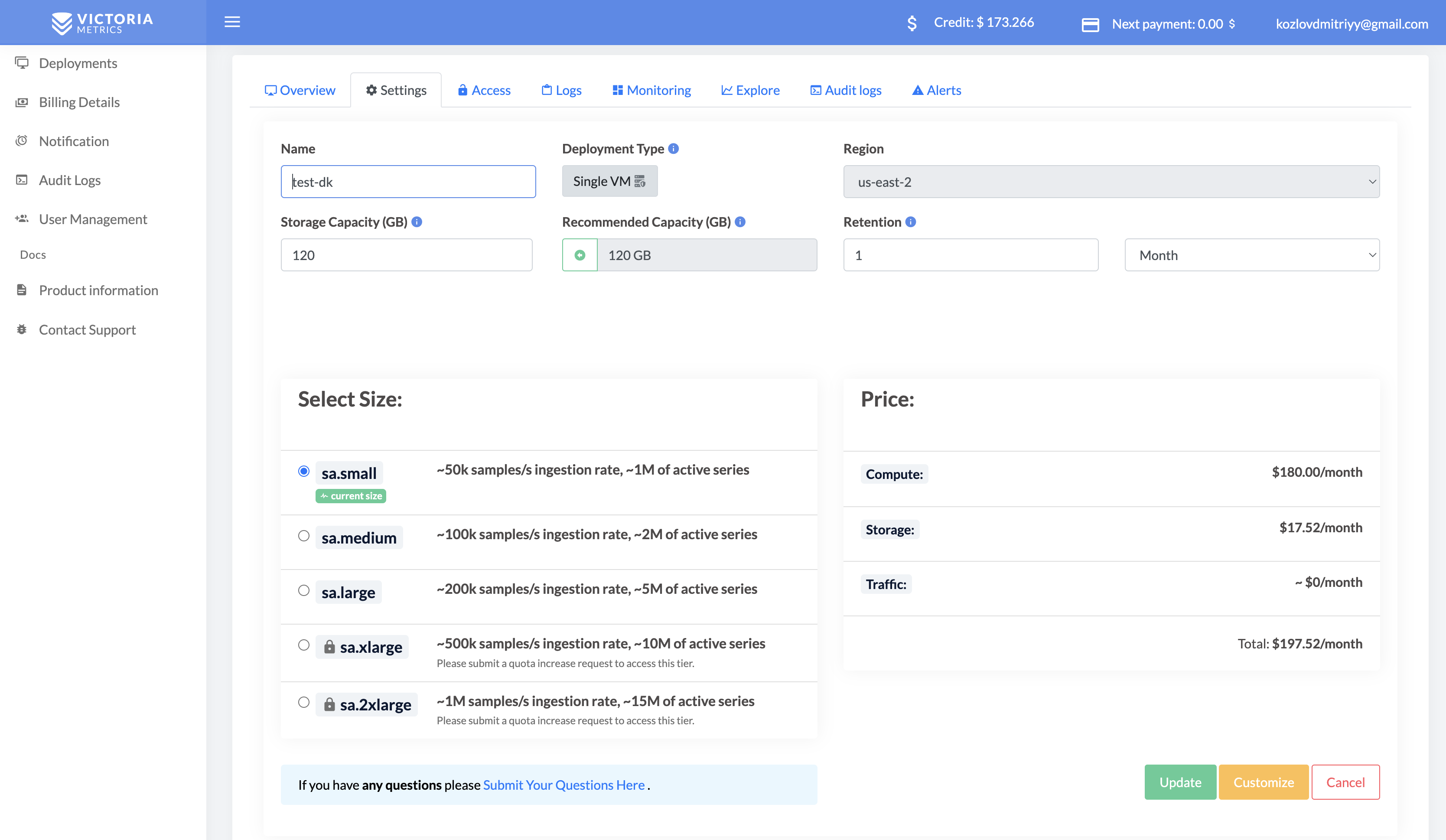Switch to the Settings tab
The height and width of the screenshot is (840, 1446).
coord(396,90)
